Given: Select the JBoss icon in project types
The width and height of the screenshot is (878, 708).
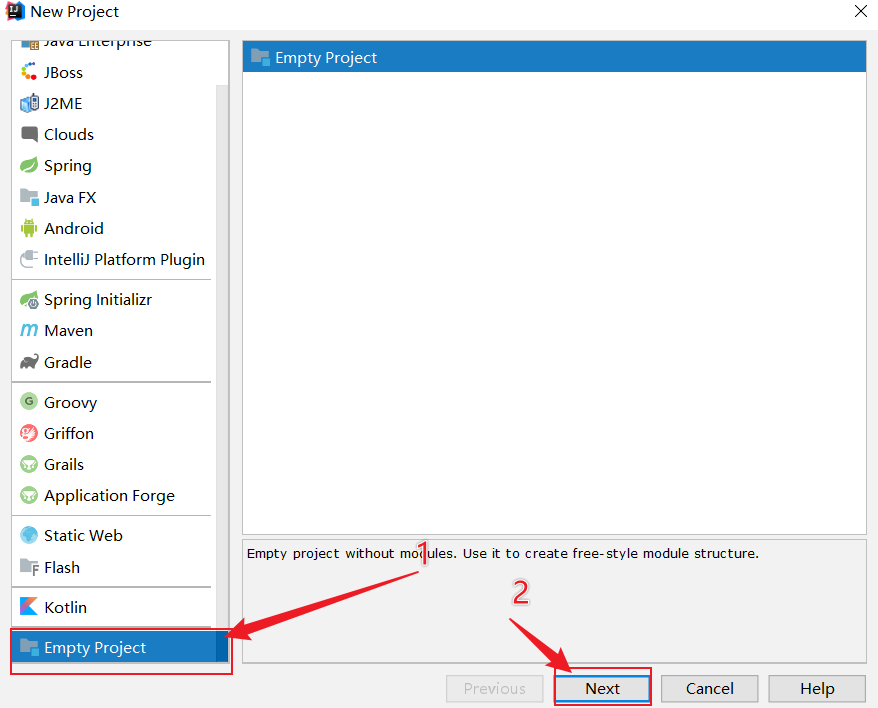Looking at the screenshot, I should pos(29,72).
